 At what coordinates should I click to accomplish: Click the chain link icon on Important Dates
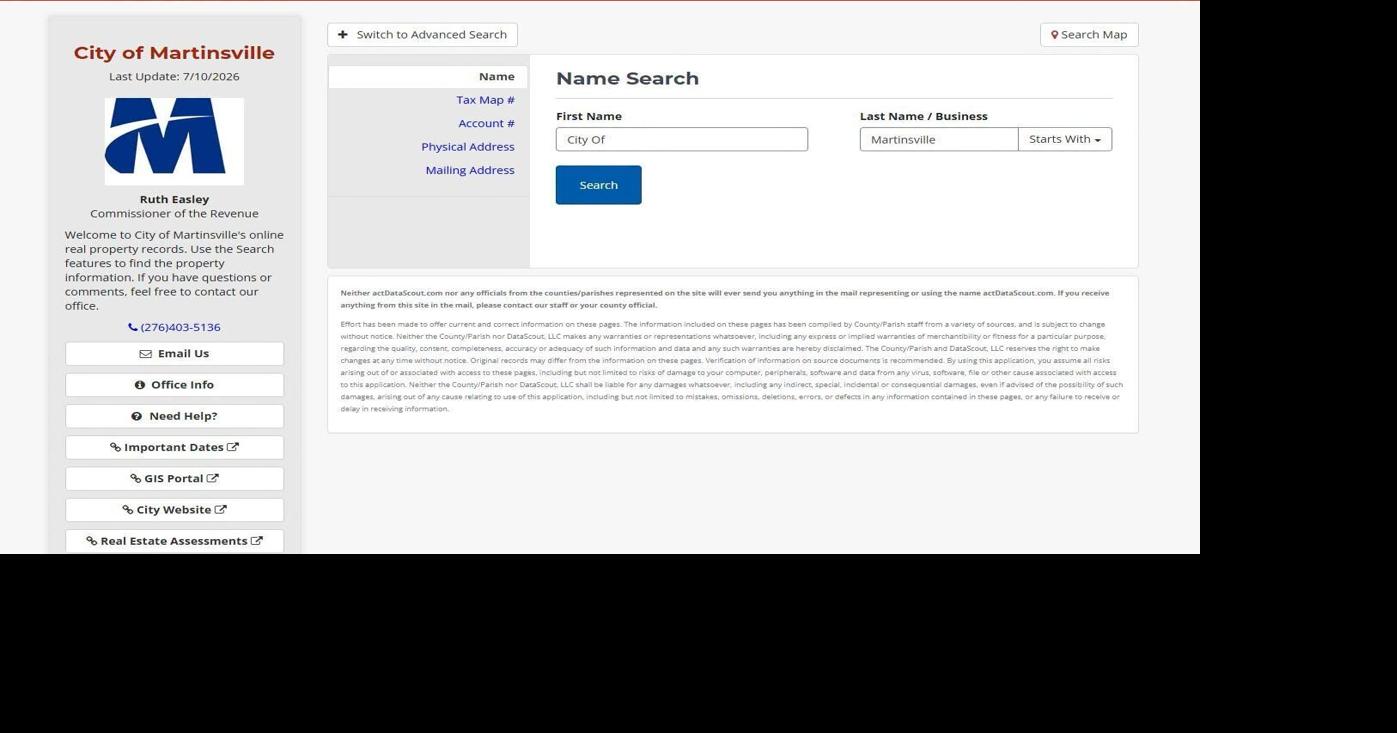115,448
